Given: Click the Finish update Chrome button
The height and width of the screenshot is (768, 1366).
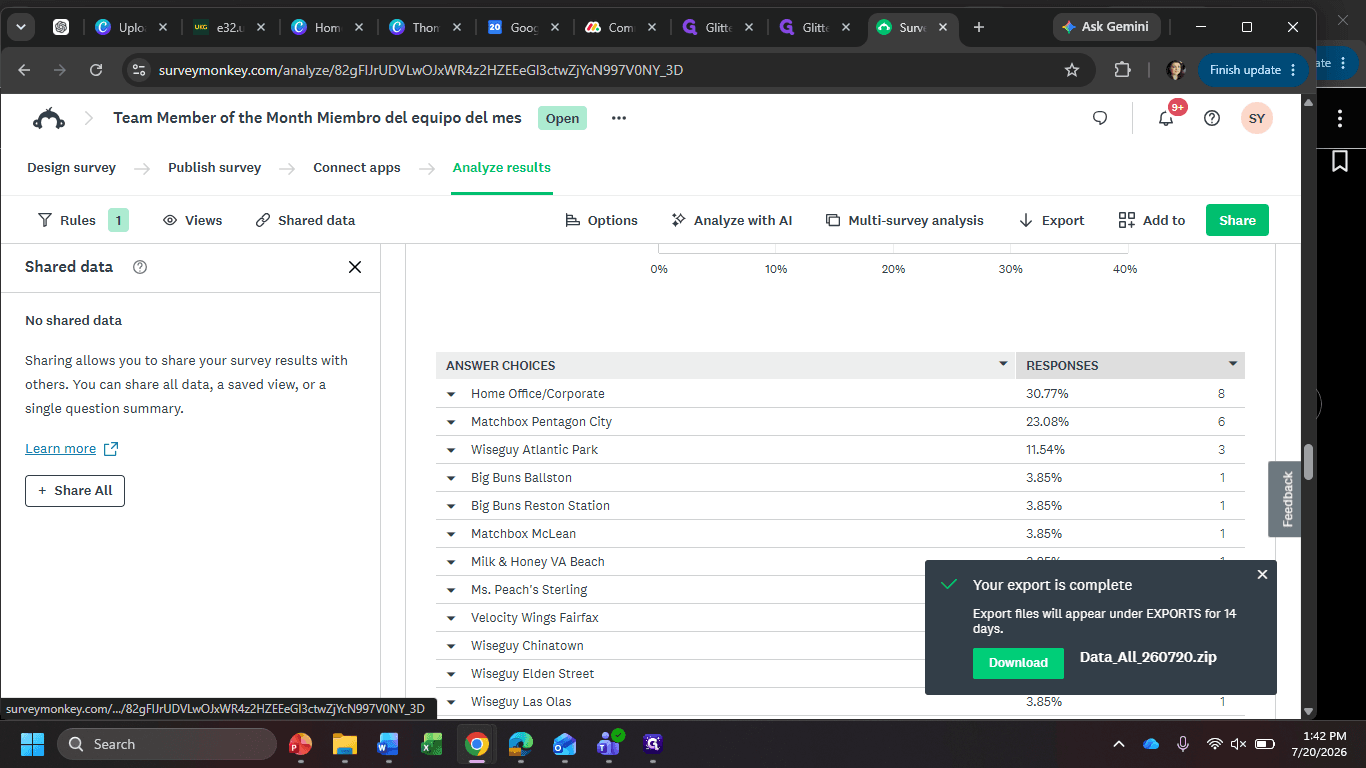Looking at the screenshot, I should pyautogui.click(x=1253, y=70).
